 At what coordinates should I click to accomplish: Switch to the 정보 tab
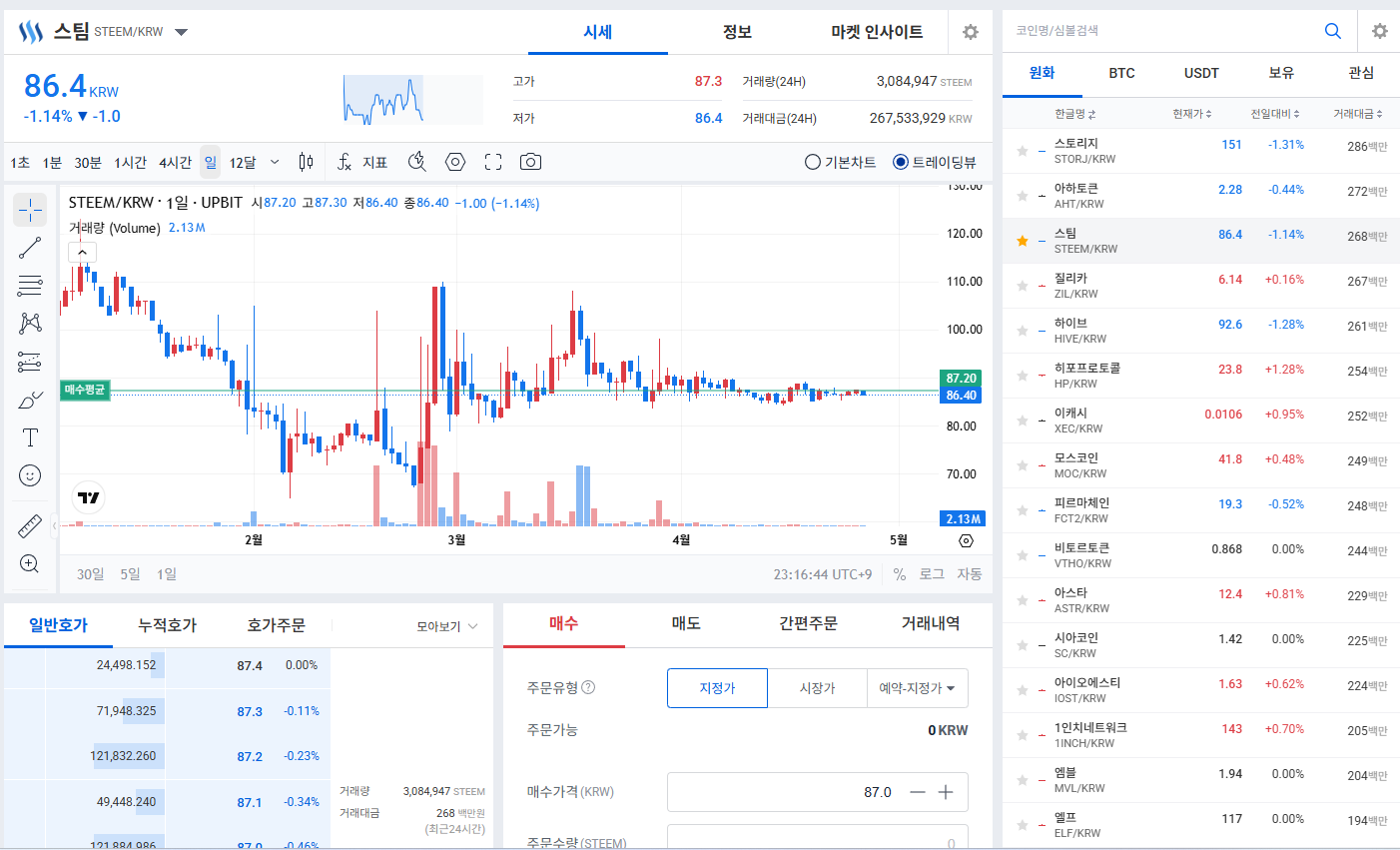pos(737,32)
